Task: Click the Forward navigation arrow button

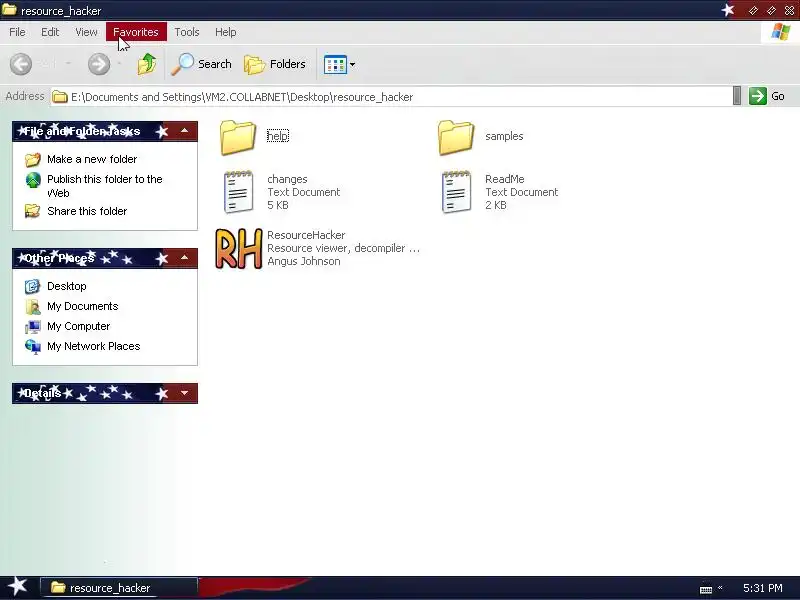Action: 98,64
